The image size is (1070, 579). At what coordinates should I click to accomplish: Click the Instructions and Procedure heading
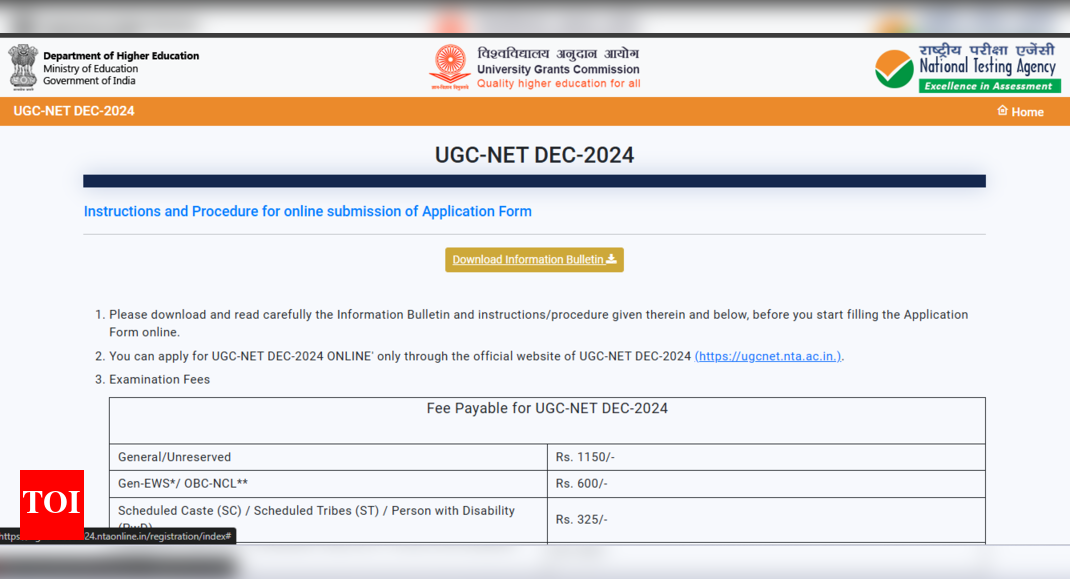308,212
